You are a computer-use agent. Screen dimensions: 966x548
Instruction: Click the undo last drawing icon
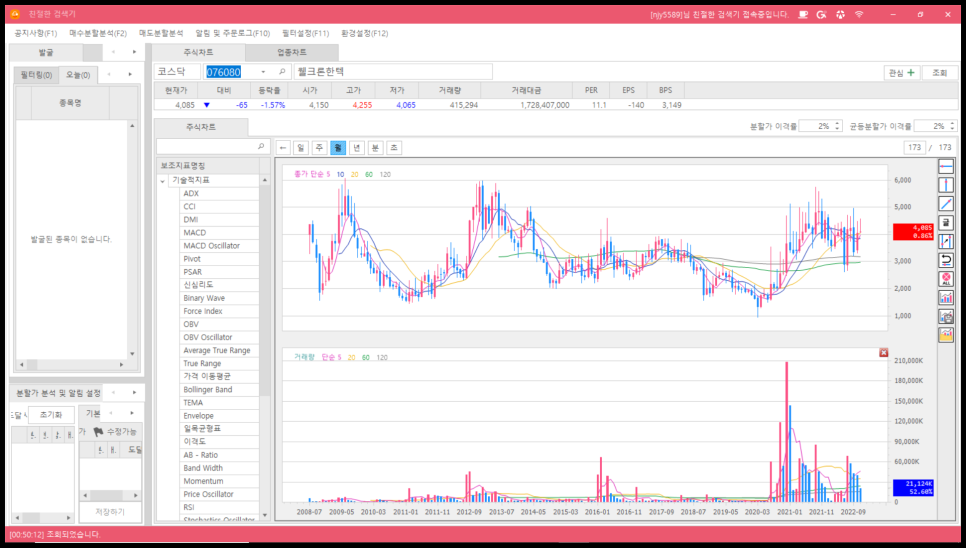[x=946, y=260]
